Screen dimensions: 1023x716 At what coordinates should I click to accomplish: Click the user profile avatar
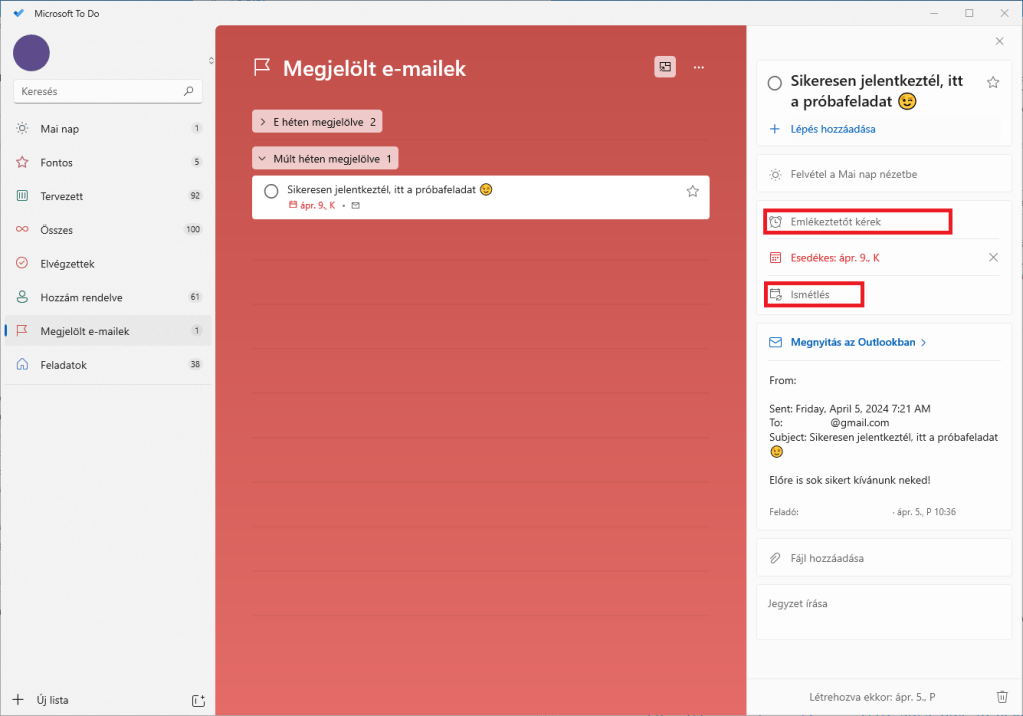[x=32, y=53]
